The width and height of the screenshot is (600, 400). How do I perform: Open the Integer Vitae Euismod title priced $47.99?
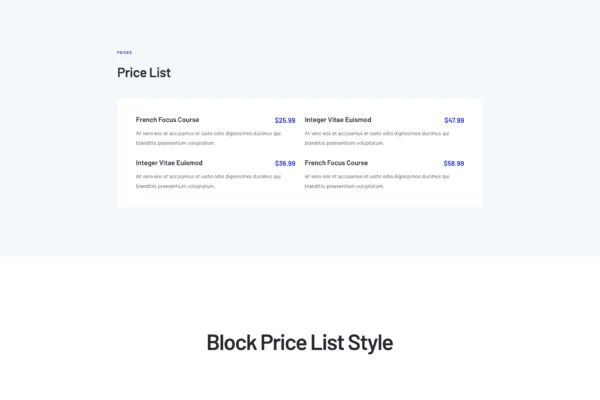(338, 120)
